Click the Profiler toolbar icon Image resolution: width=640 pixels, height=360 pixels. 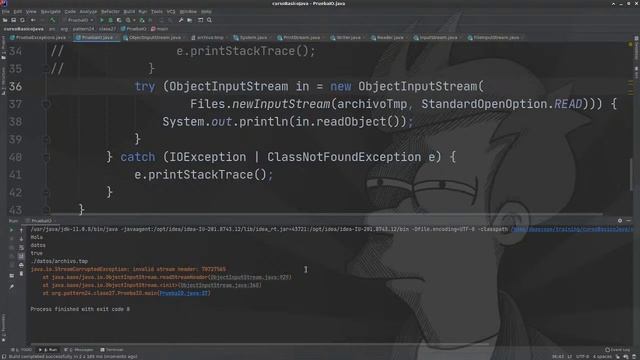pos(129,20)
